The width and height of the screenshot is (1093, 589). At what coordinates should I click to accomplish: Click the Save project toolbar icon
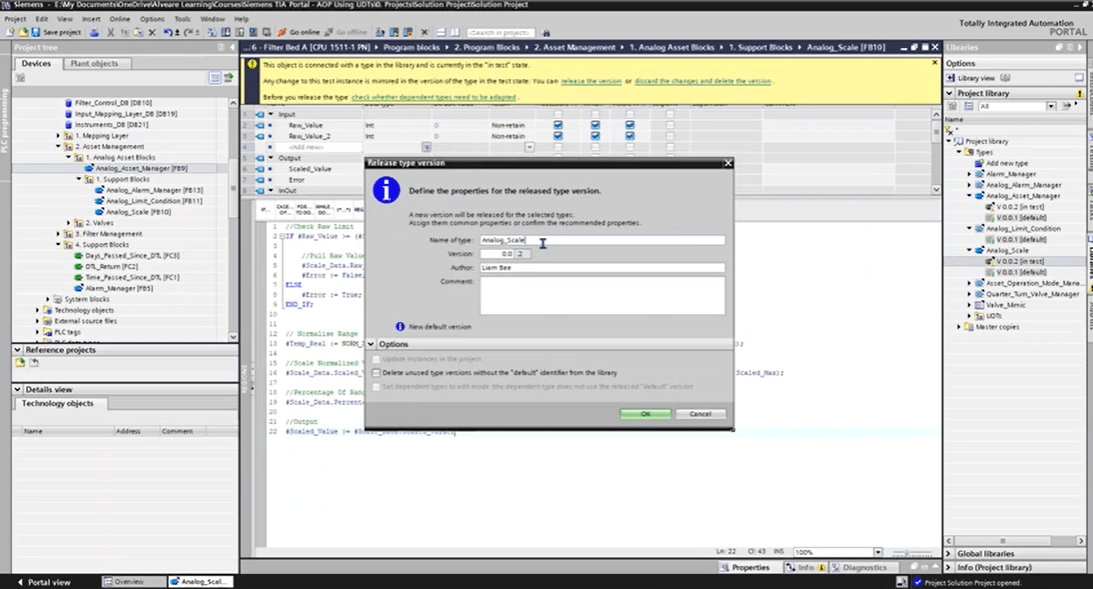[x=36, y=32]
